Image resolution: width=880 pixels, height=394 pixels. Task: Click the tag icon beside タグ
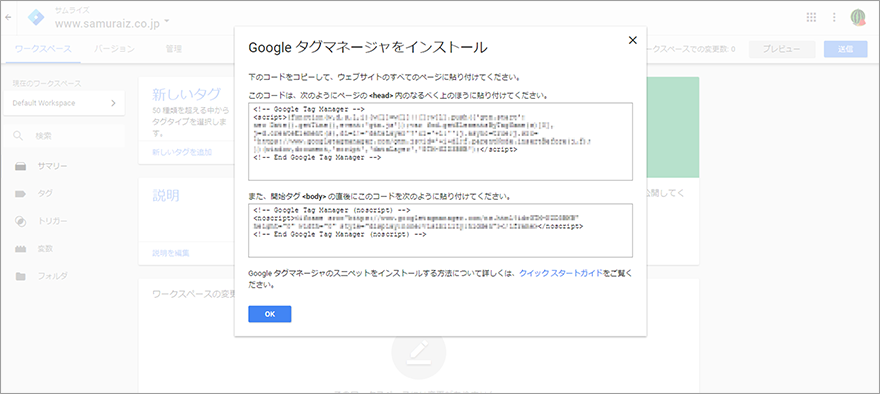21,194
